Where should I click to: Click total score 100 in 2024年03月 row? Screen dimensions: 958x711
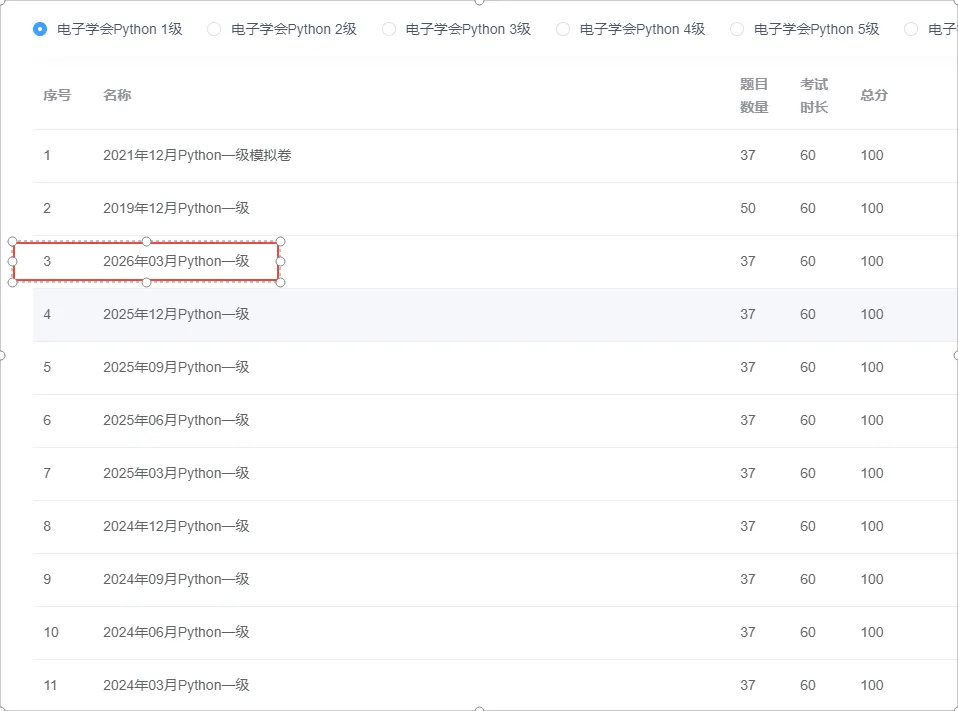tap(872, 685)
